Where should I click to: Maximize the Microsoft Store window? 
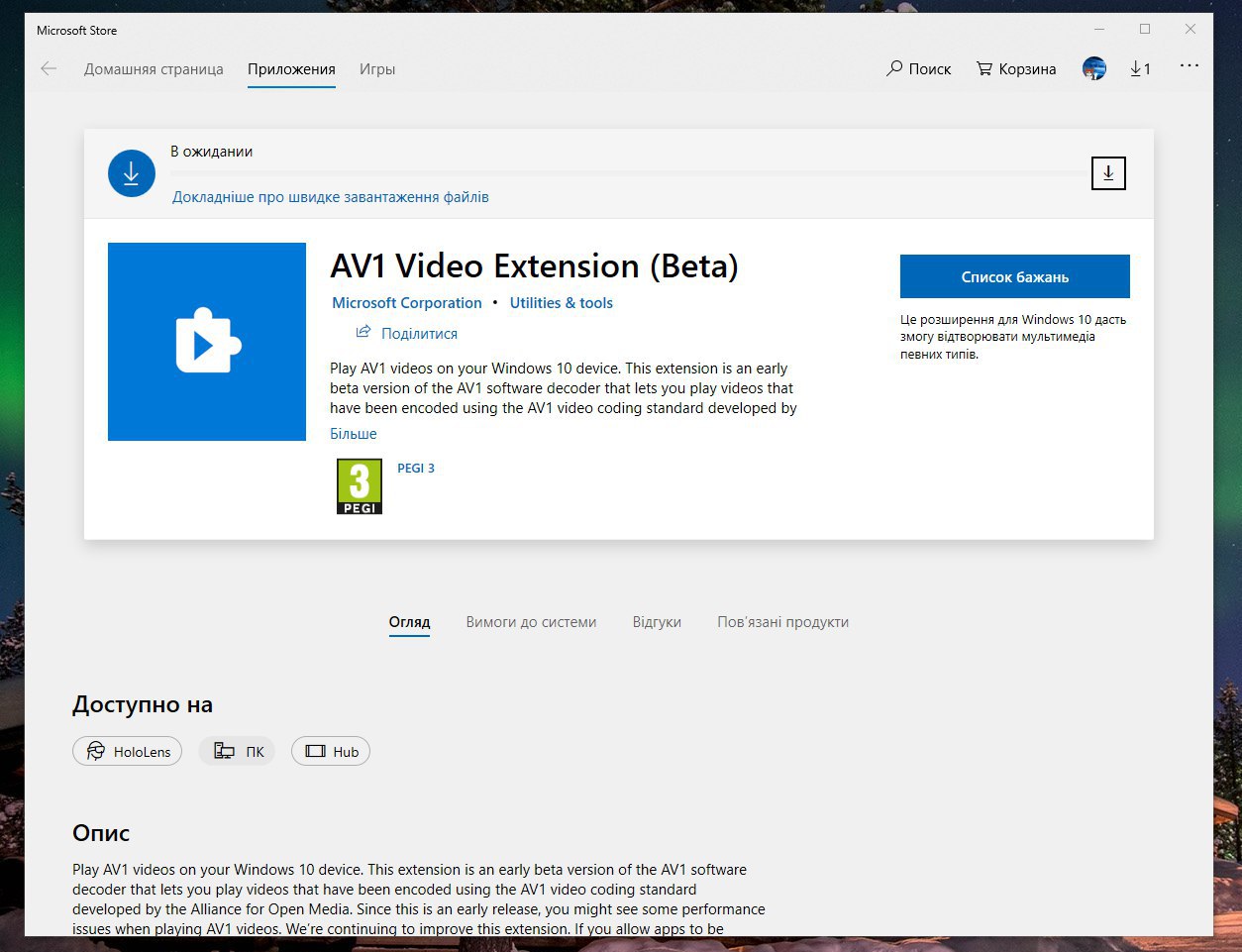click(x=1145, y=30)
